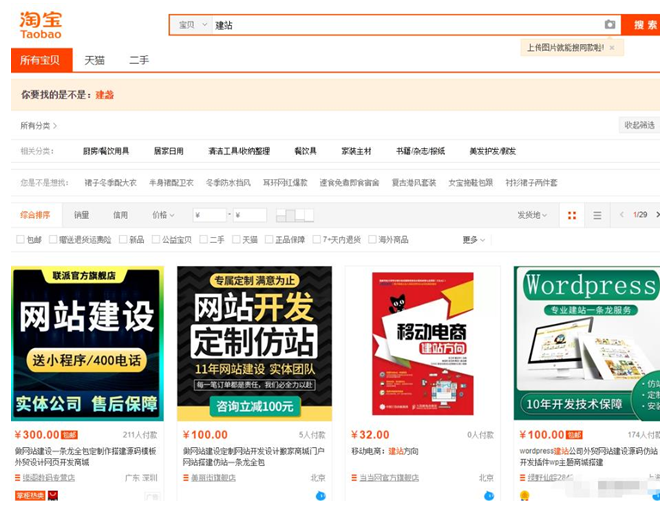The height and width of the screenshot is (525, 665).
Task: Open shop link 美丽街旗舰店
Action: tap(213, 478)
